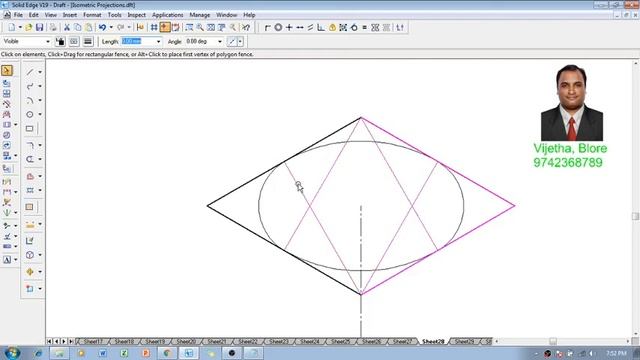
Task: Toggle the line color button in the ribbon
Action: click(x=60, y=42)
